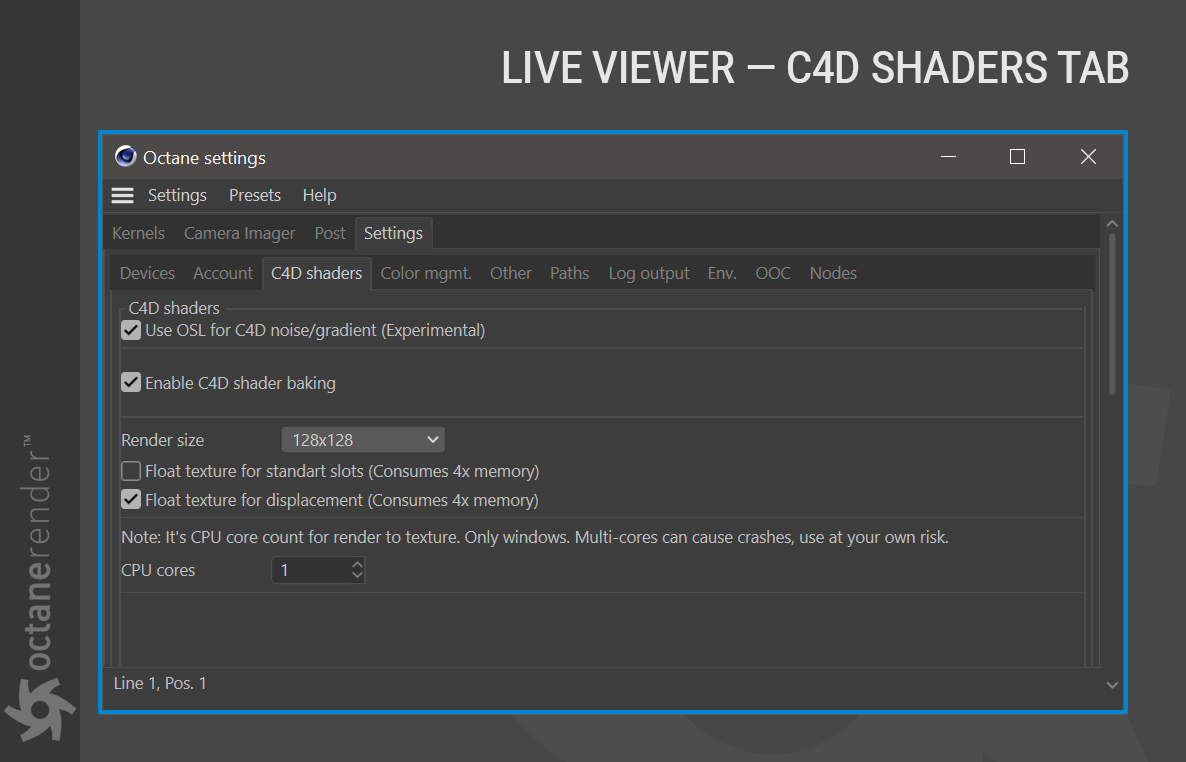Image resolution: width=1186 pixels, height=762 pixels.
Task: Open the OOC sub-tab
Action: (773, 273)
